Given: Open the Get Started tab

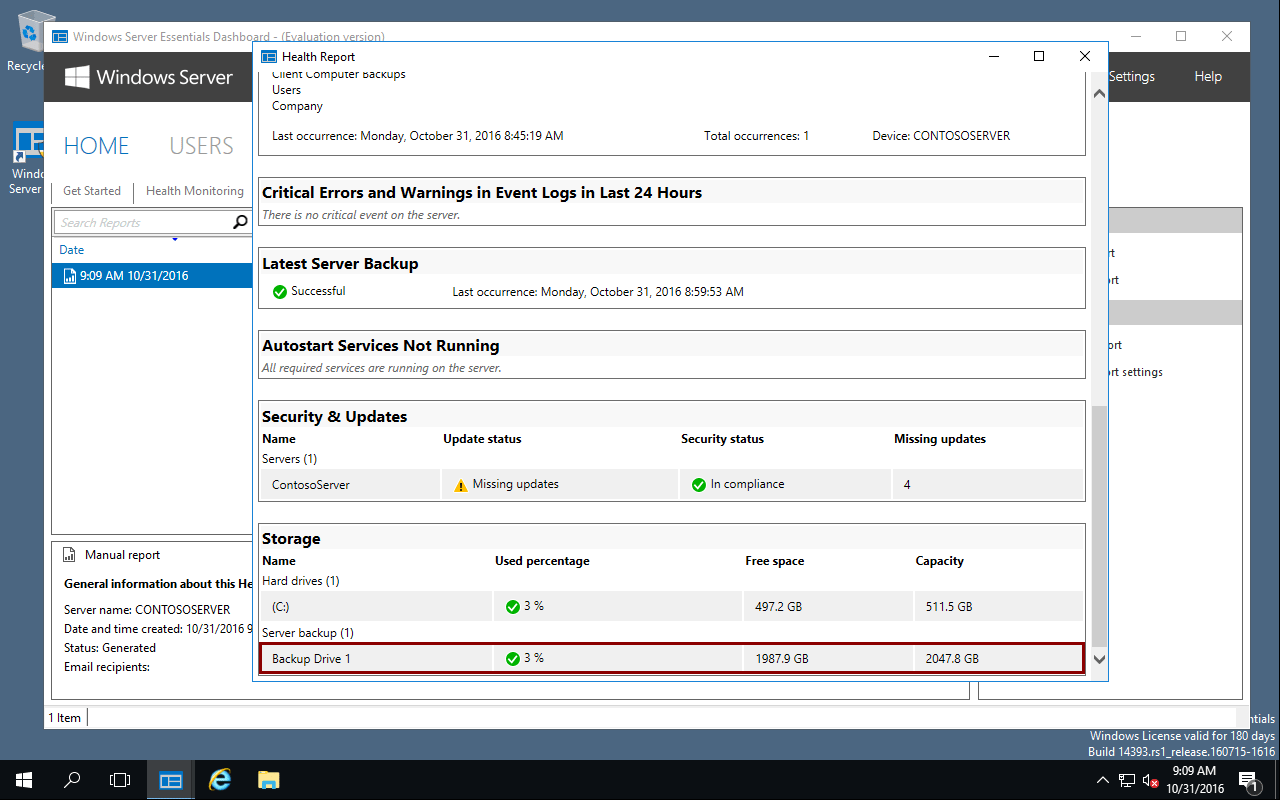Looking at the screenshot, I should (x=92, y=191).
